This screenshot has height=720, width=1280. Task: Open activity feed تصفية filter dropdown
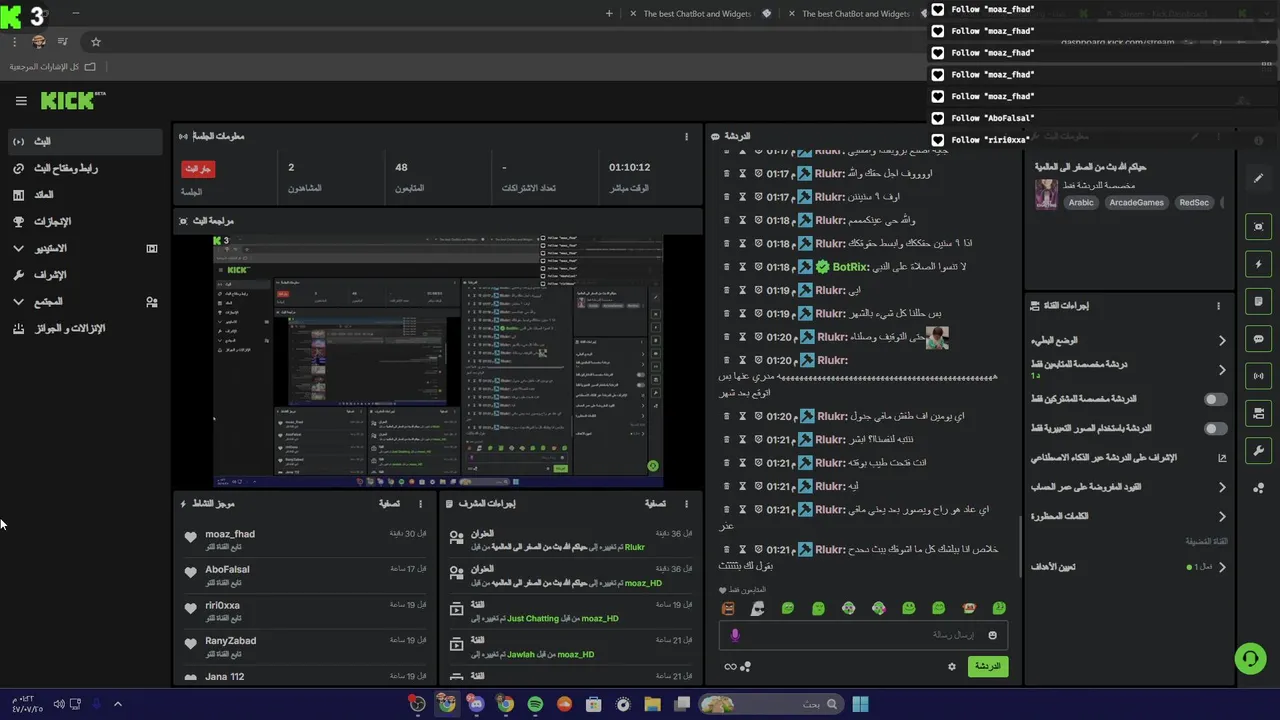[x=389, y=504]
